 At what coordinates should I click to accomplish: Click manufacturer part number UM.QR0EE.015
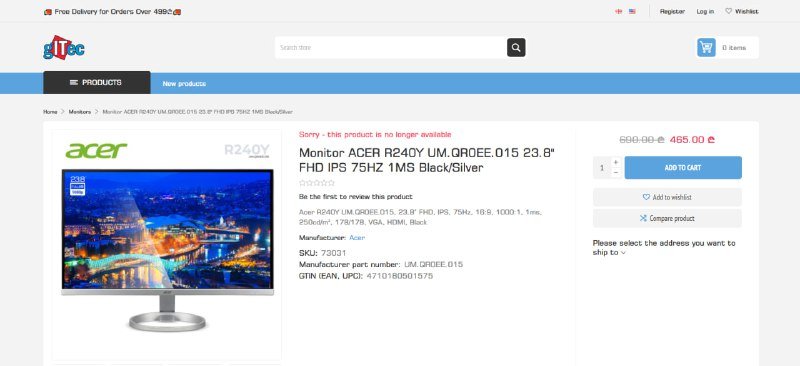[434, 264]
